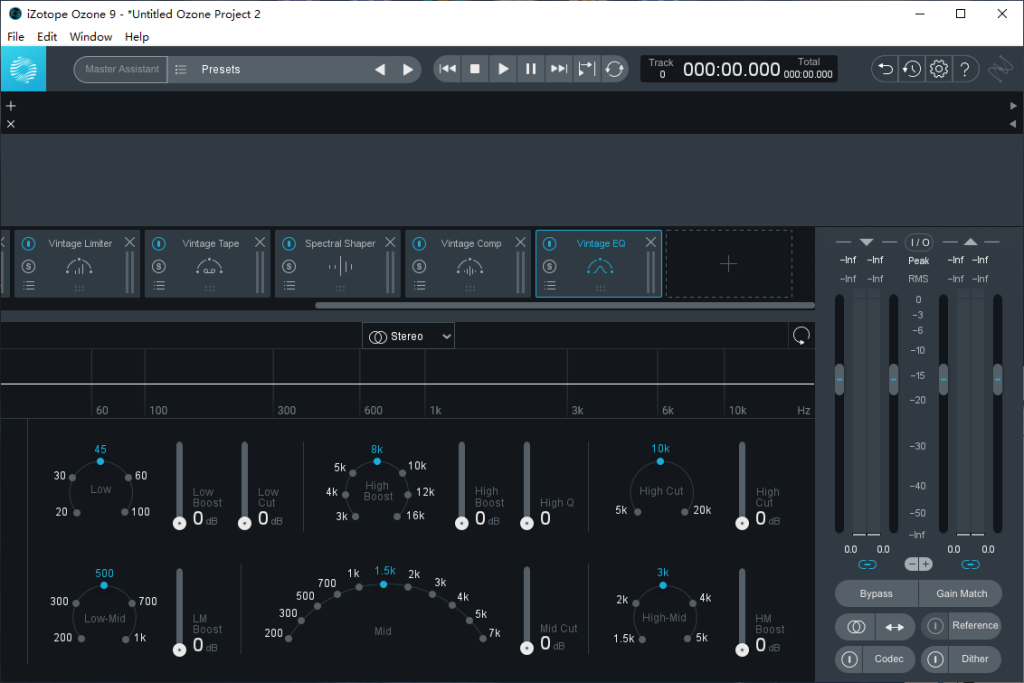1024x683 pixels.
Task: Toggle Vintage EQ power button
Action: click(549, 244)
